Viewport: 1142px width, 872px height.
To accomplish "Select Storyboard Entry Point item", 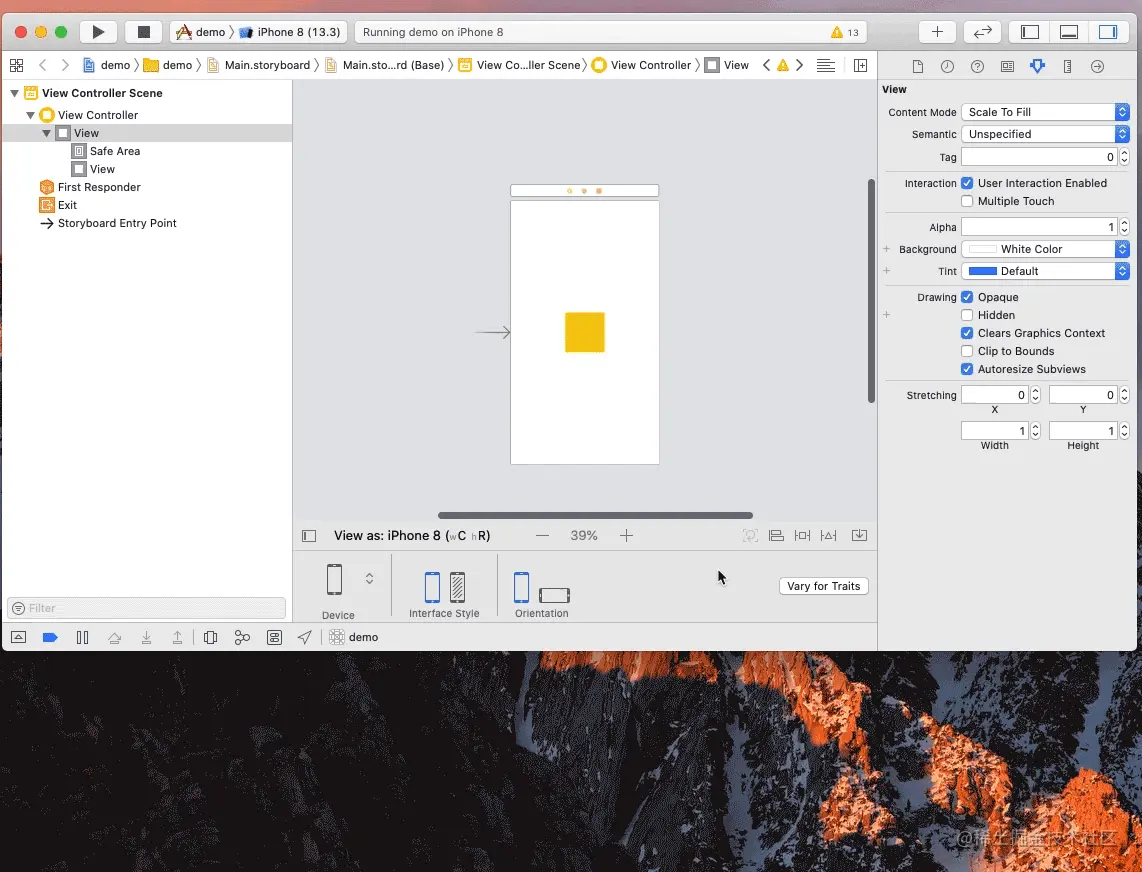I will [x=108, y=223].
